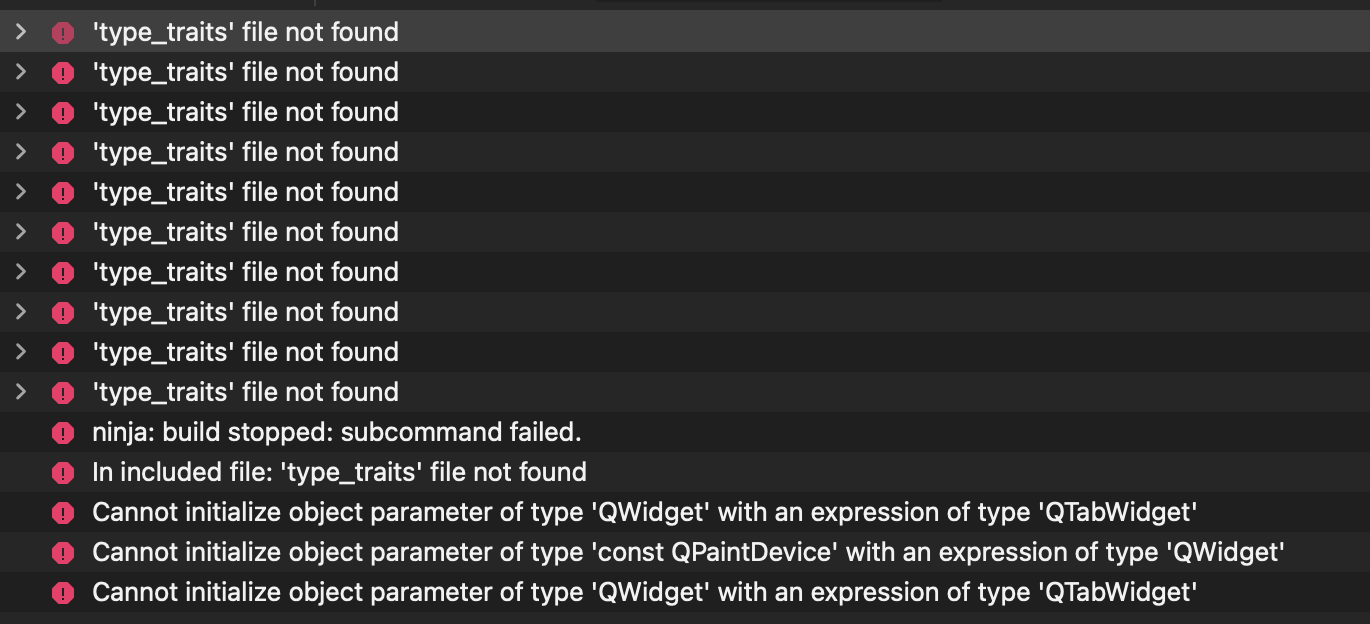1370x624 pixels.
Task: Select the highlighted top 'type_traits' error text
Action: (x=245, y=32)
